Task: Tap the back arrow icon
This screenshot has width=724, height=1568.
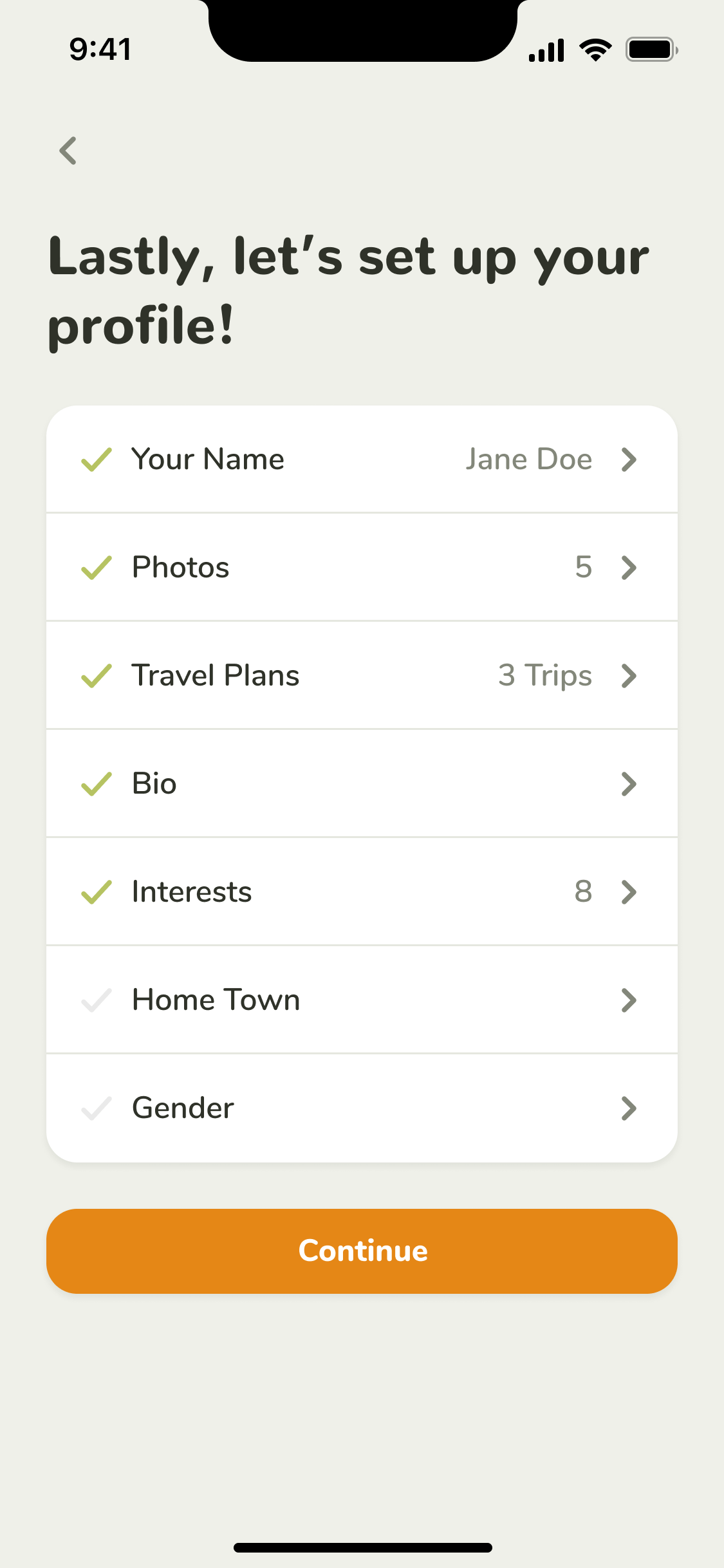Action: [x=68, y=151]
